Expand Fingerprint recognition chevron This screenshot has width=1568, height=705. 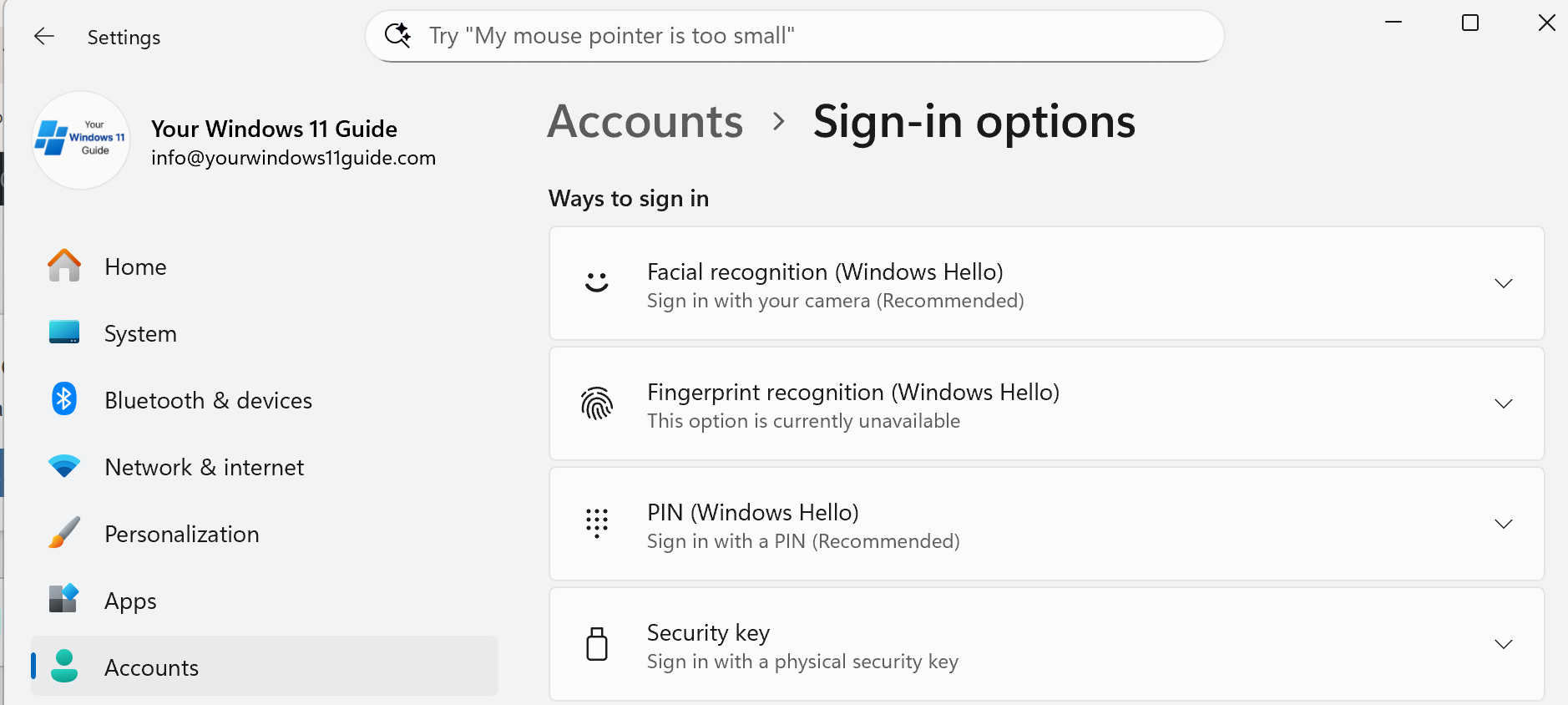point(1503,404)
